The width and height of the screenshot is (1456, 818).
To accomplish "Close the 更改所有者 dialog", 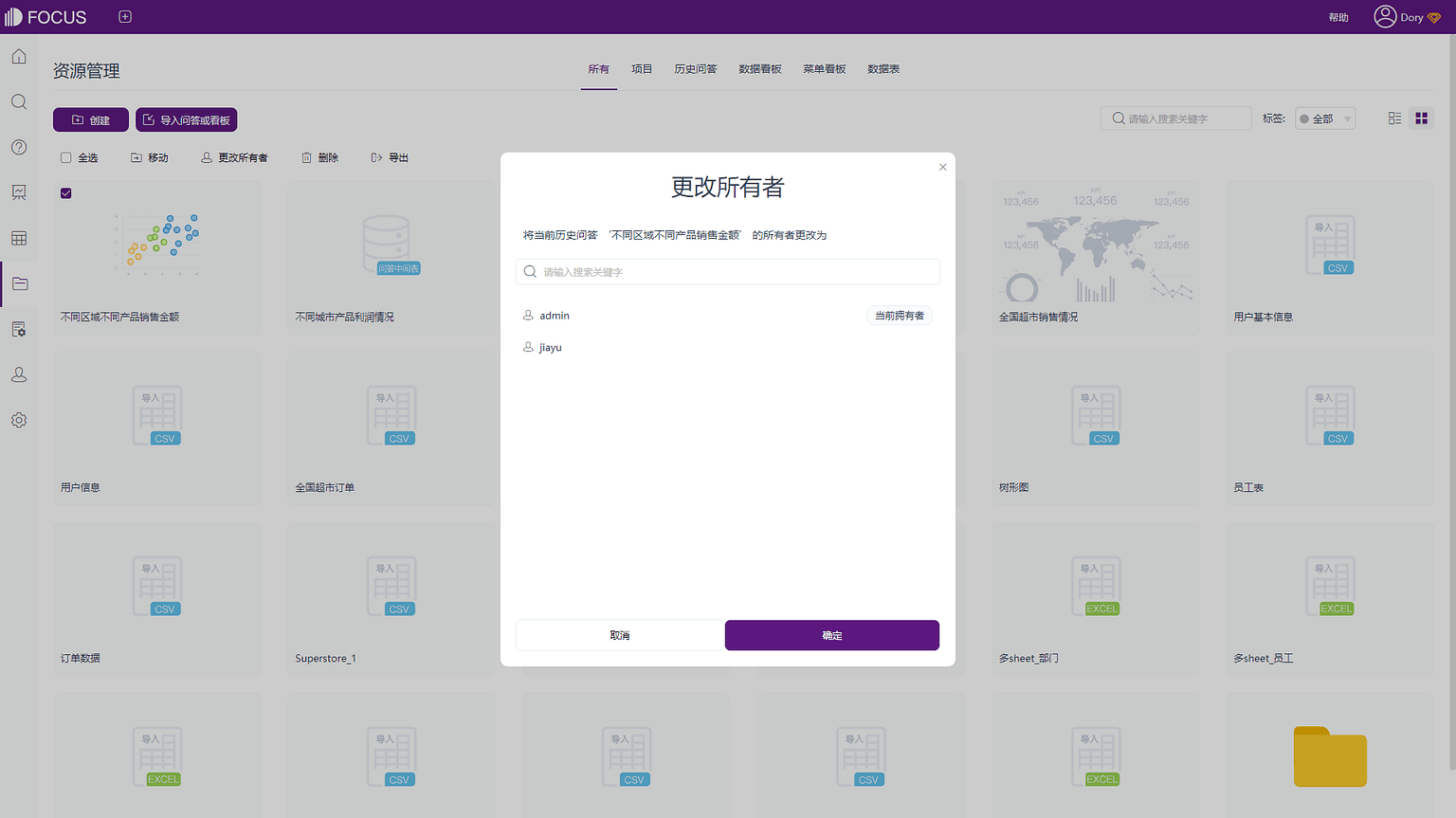I will click(942, 167).
